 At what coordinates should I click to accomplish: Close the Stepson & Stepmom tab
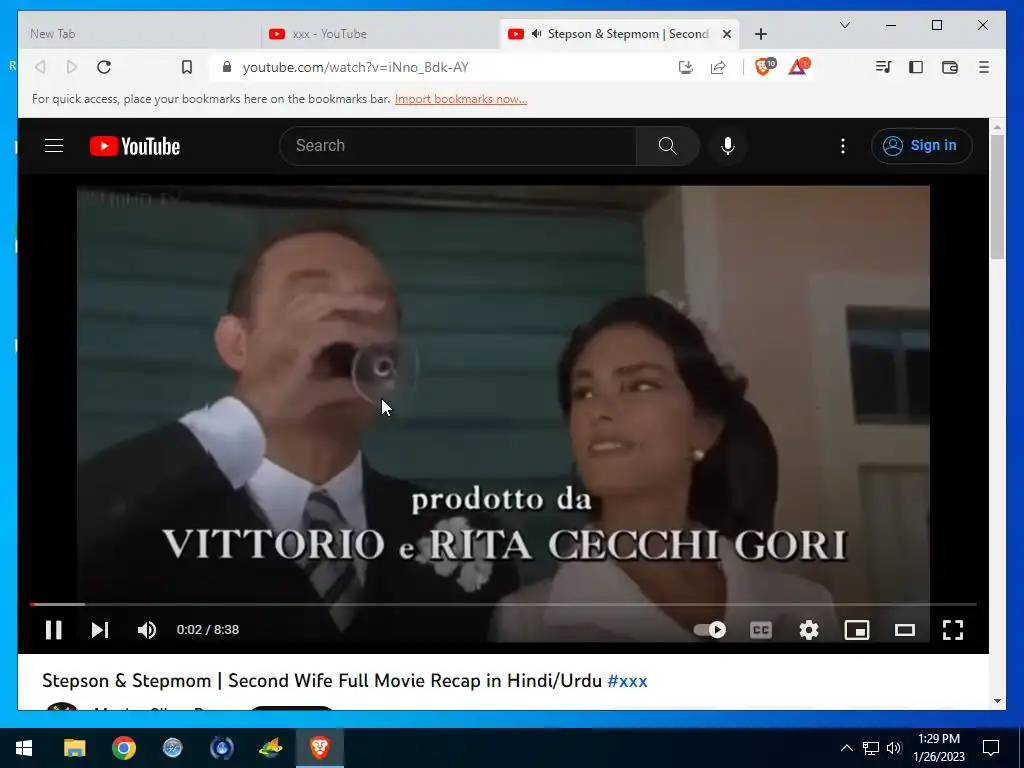(x=727, y=34)
